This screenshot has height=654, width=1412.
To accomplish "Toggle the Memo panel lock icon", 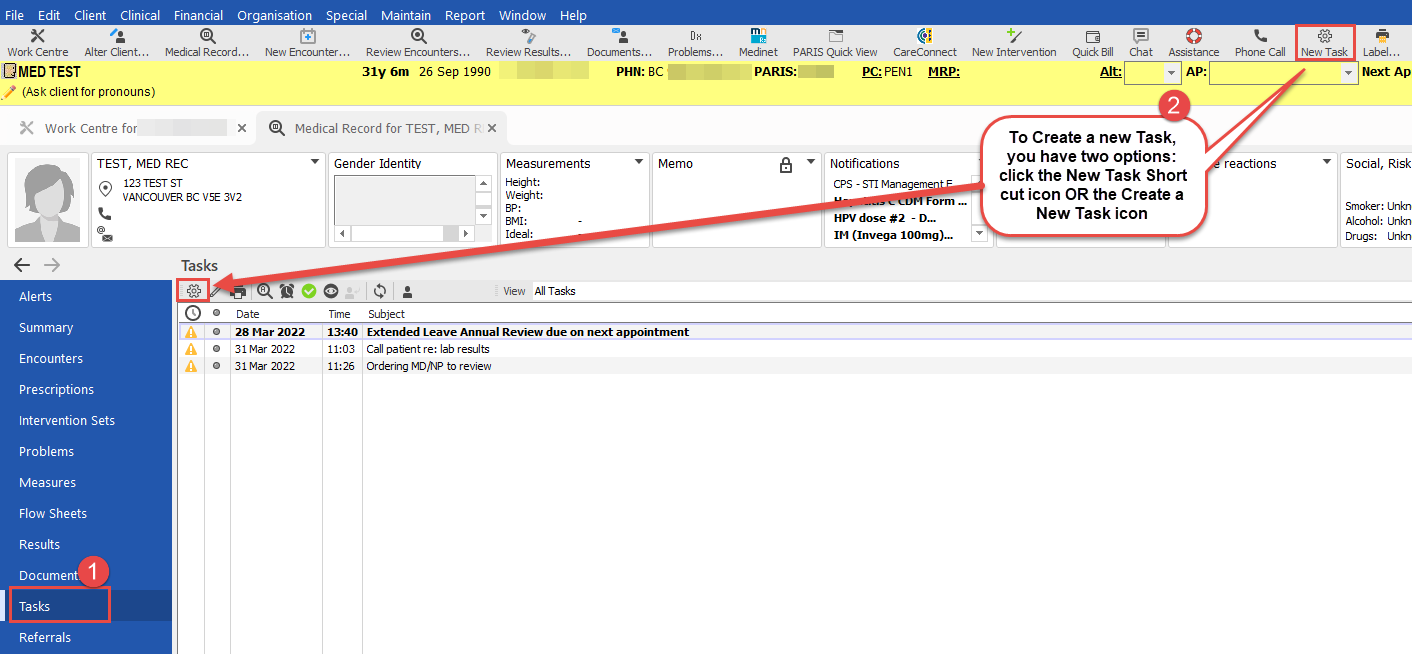I will pyautogui.click(x=786, y=164).
